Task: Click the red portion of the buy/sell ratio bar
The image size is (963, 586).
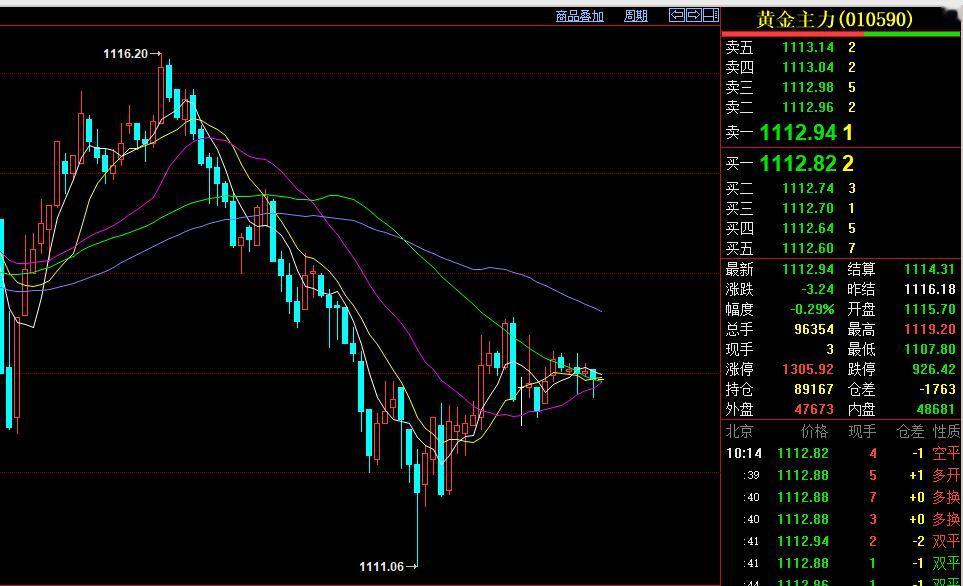Action: pyautogui.click(x=792, y=34)
